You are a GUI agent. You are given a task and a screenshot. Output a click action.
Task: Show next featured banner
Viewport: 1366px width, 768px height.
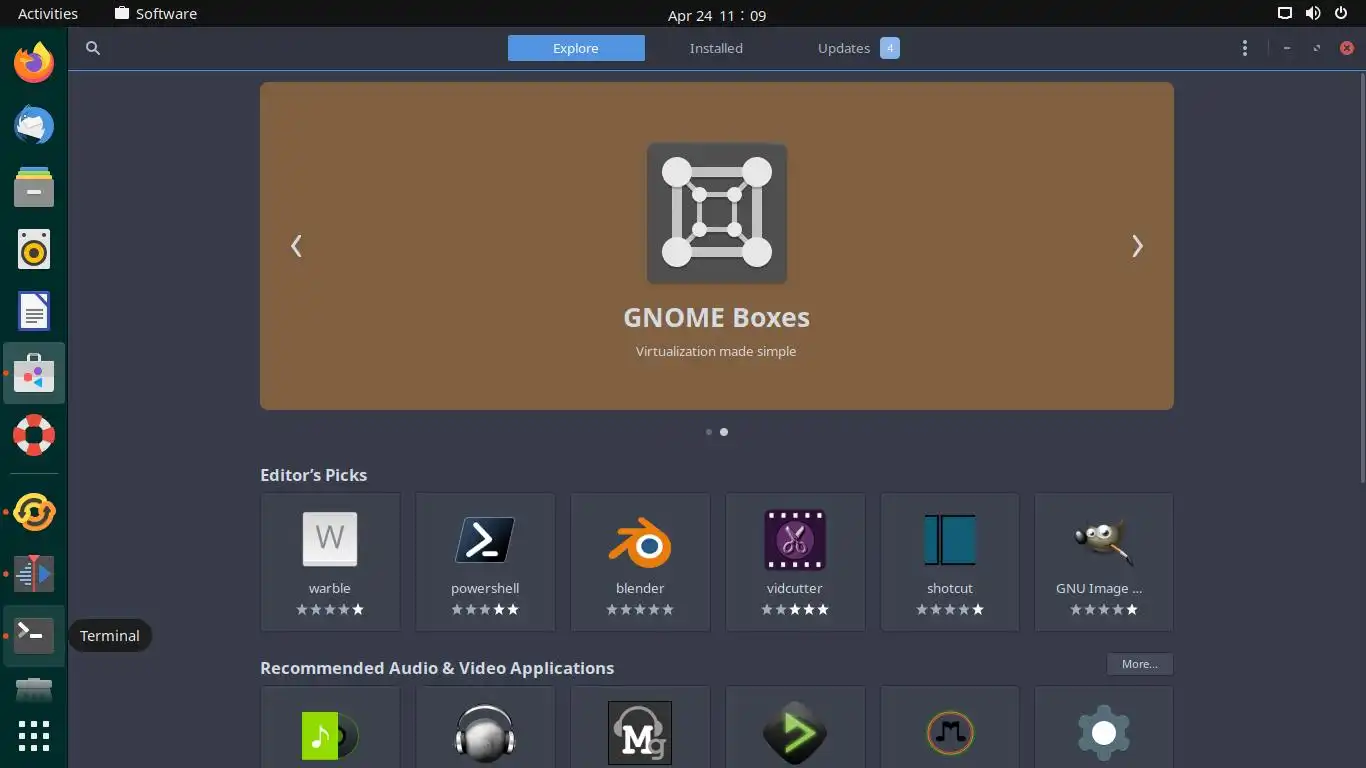click(x=1137, y=246)
